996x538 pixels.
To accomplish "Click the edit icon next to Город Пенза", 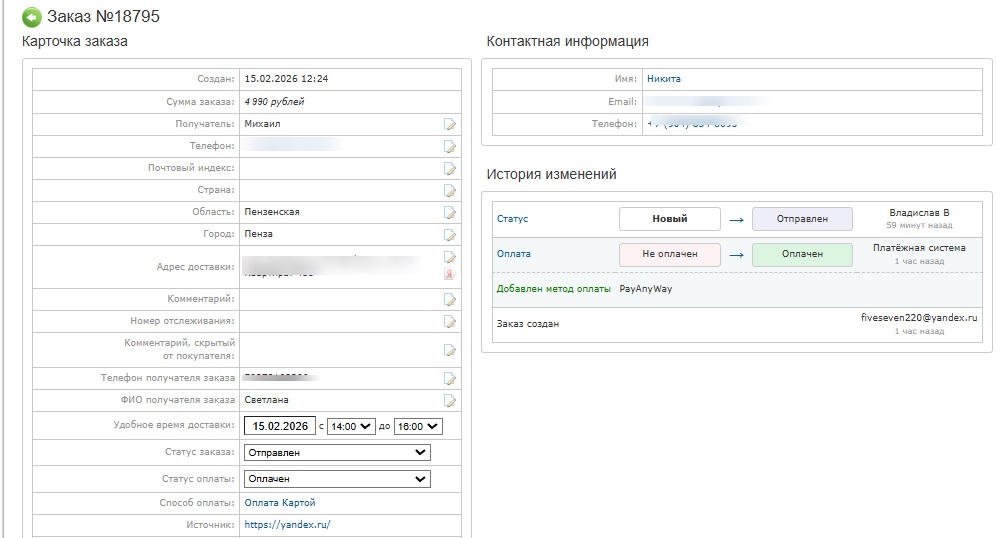I will 450,234.
